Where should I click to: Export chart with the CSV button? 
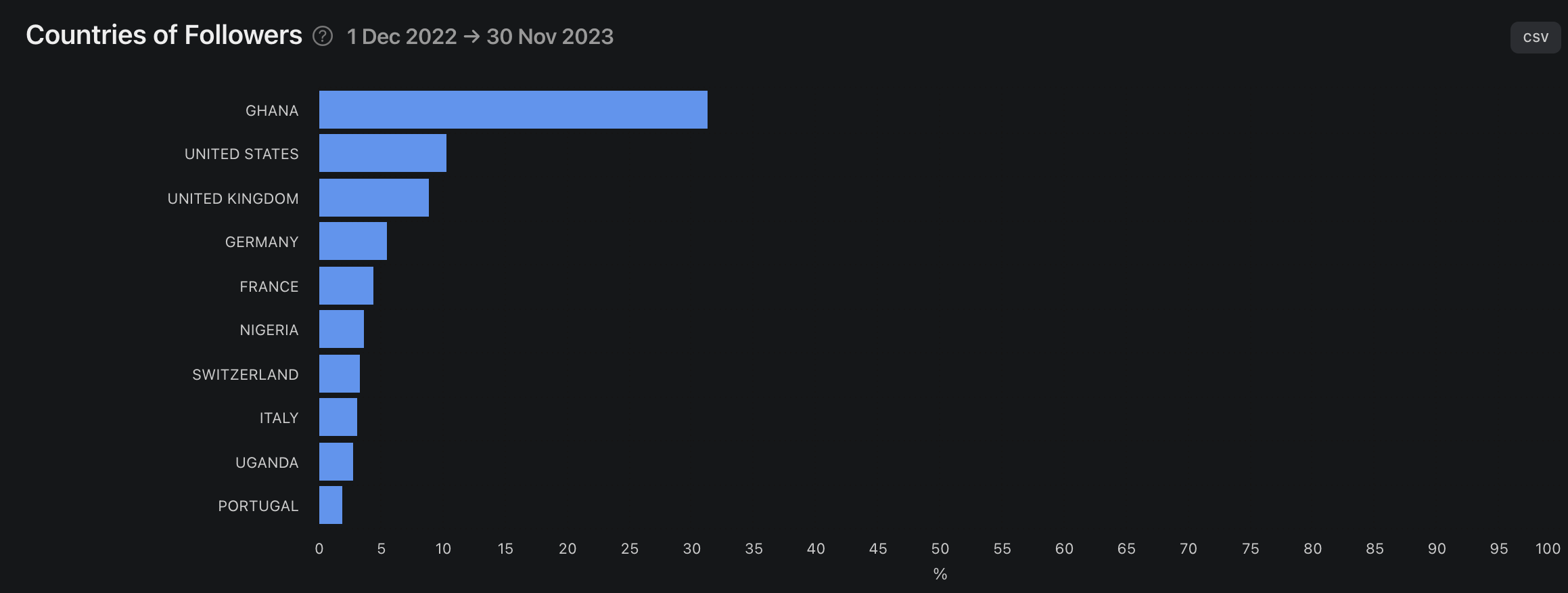click(1536, 37)
